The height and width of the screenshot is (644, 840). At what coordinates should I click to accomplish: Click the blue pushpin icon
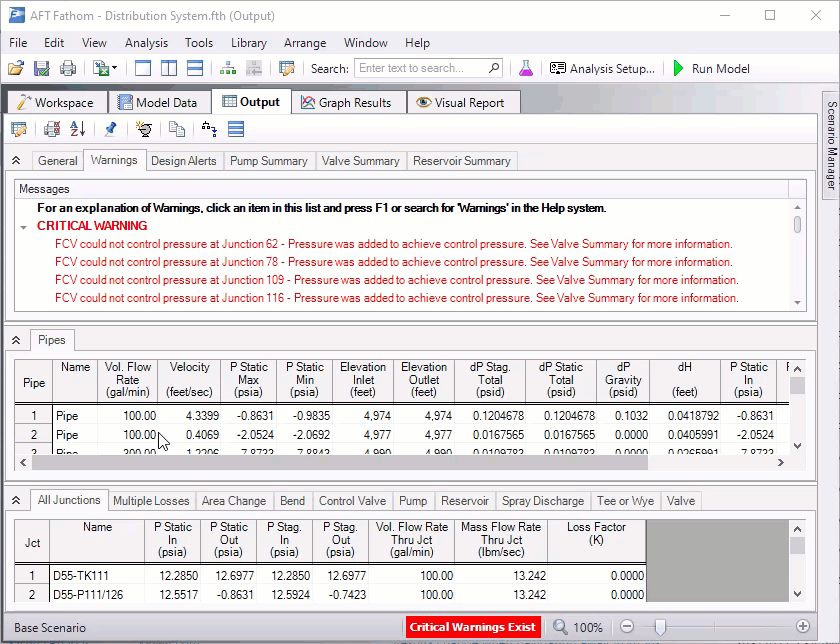tap(111, 129)
